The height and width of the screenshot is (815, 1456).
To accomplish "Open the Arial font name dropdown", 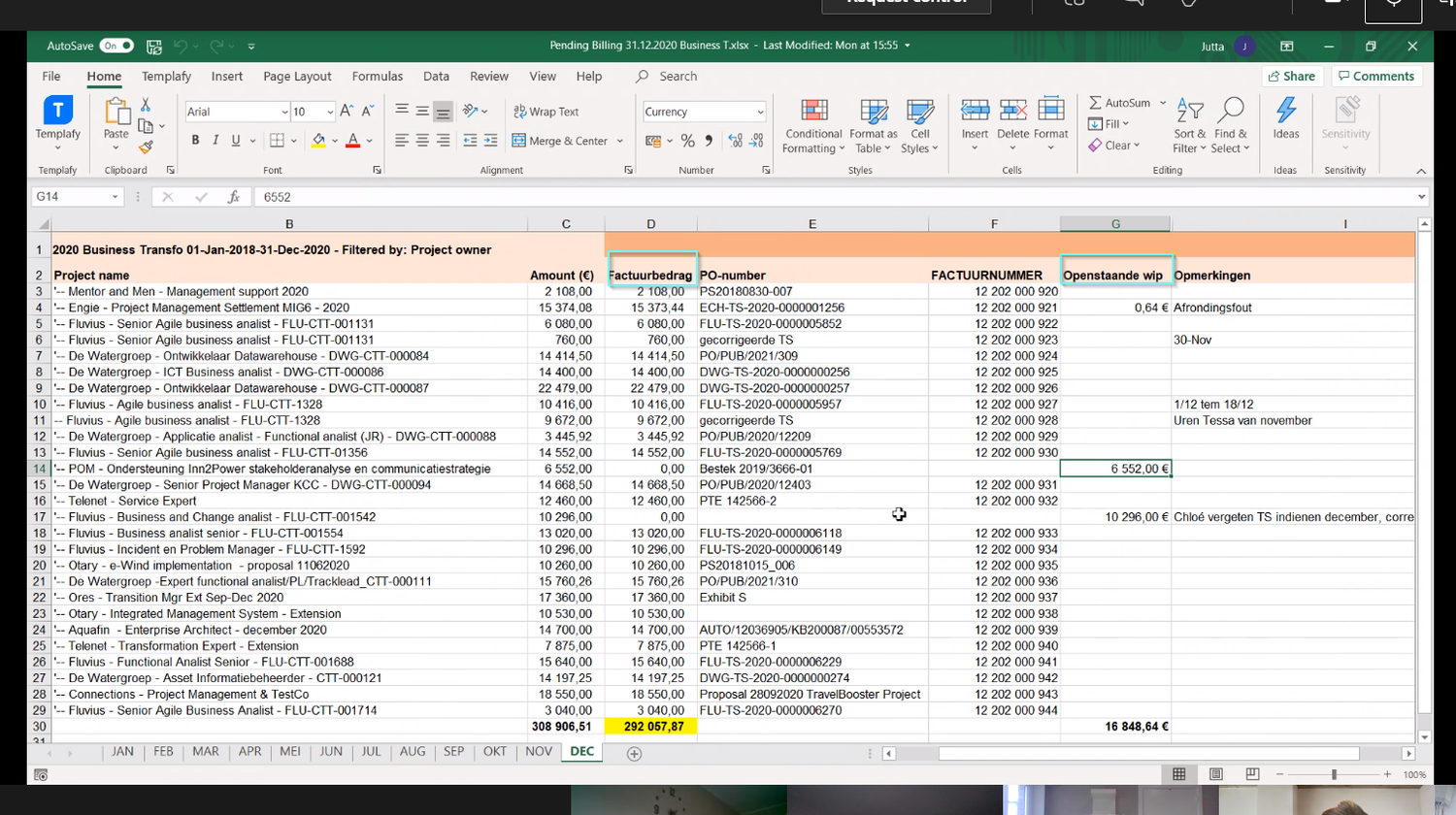I will coord(284,113).
